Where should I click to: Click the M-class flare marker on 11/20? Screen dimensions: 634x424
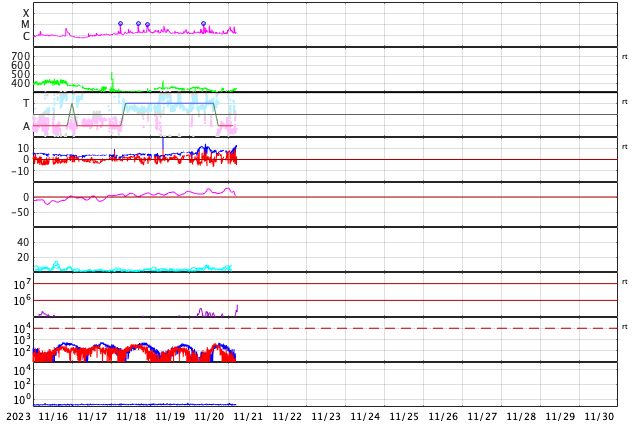coord(203,24)
